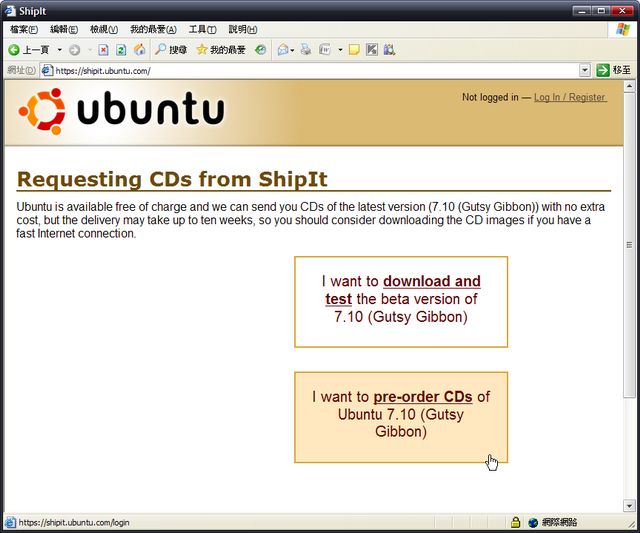Edit the page with Word icon
The height and width of the screenshot is (533, 640).
point(325,50)
